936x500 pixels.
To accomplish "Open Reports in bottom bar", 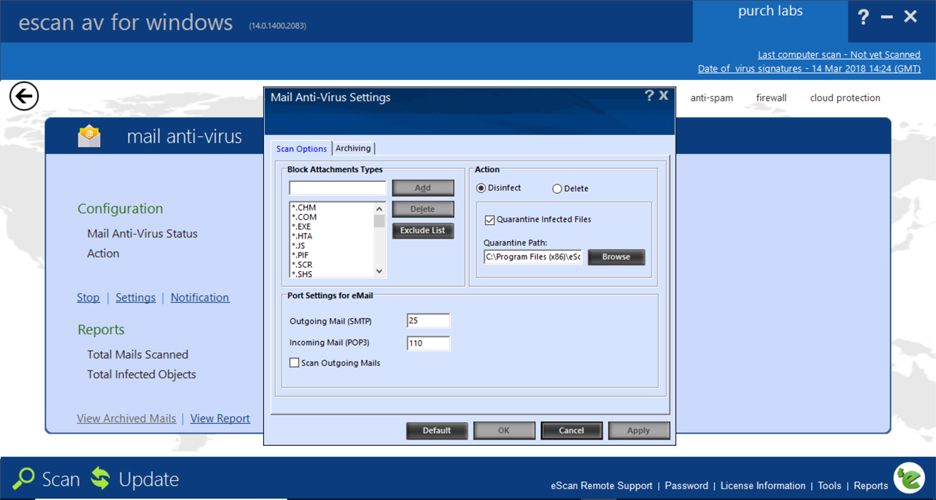I will coord(870,486).
